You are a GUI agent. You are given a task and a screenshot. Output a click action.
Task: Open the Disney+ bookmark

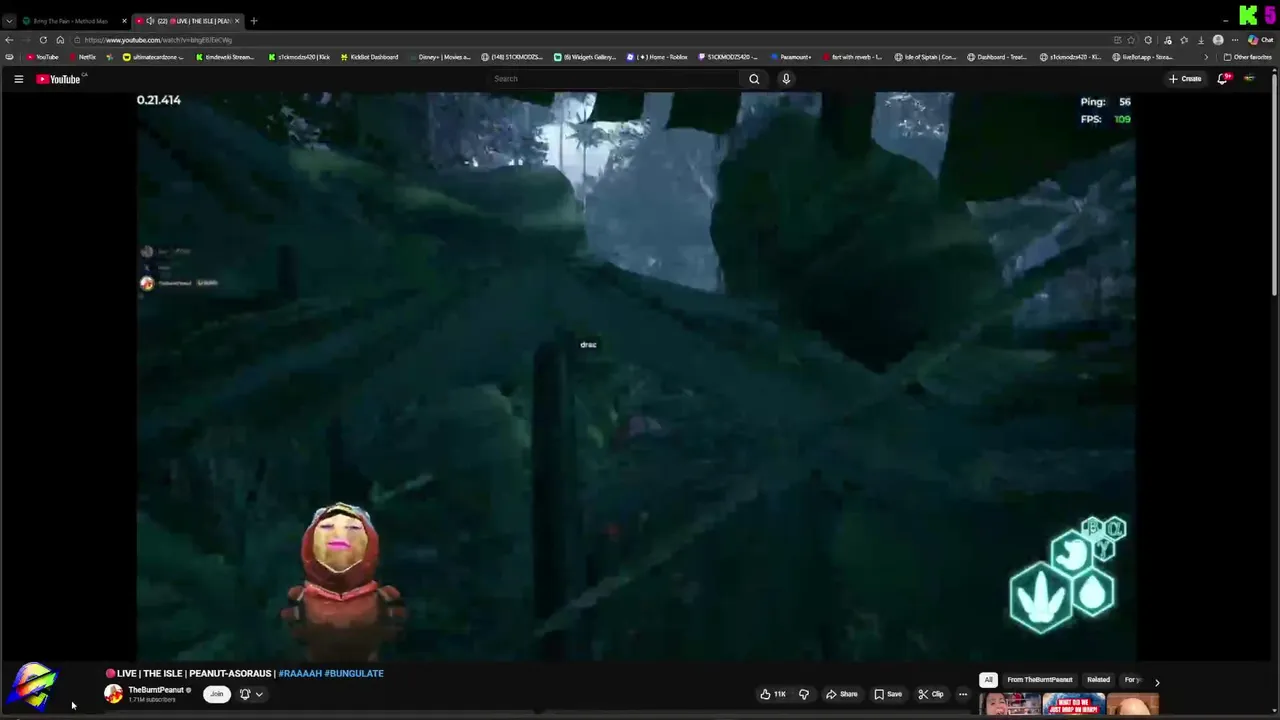(442, 57)
